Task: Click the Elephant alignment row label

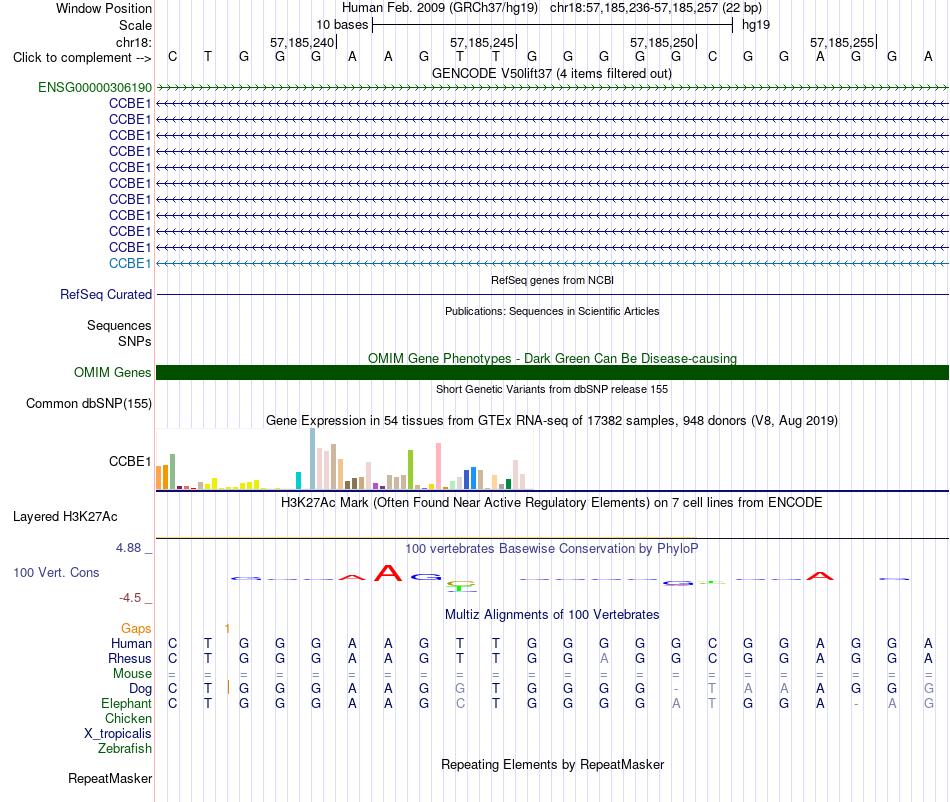Action: (126, 703)
